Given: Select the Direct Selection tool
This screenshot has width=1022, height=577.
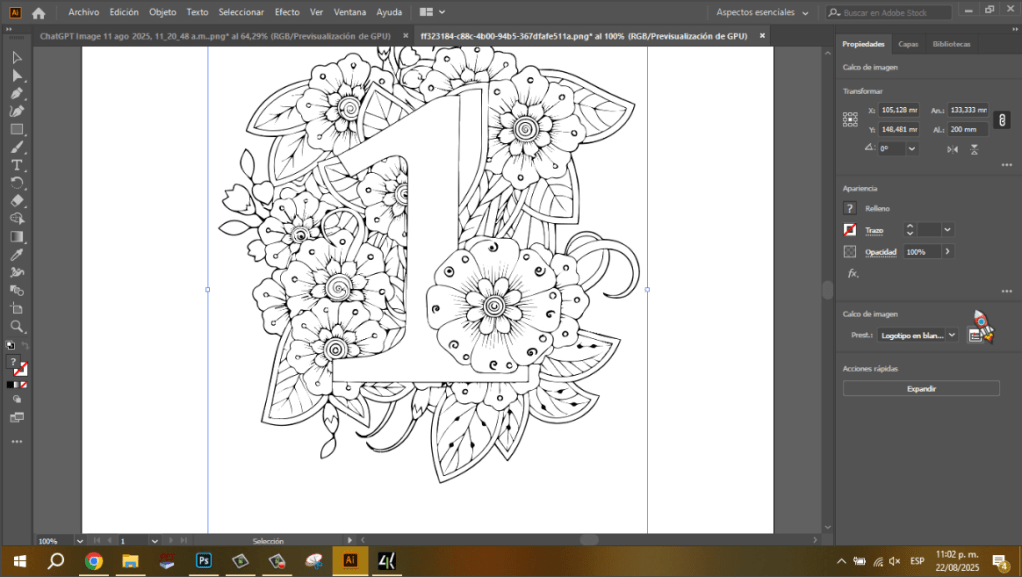Looking at the screenshot, I should [x=16, y=75].
